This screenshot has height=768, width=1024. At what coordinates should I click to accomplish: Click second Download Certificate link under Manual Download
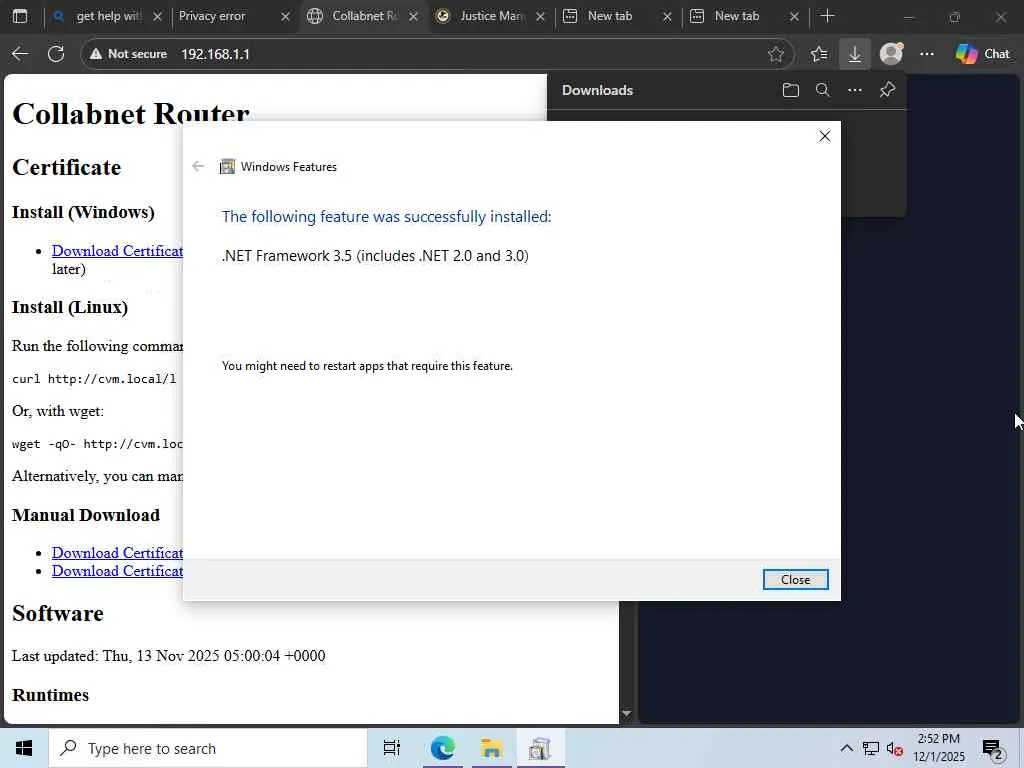click(118, 571)
